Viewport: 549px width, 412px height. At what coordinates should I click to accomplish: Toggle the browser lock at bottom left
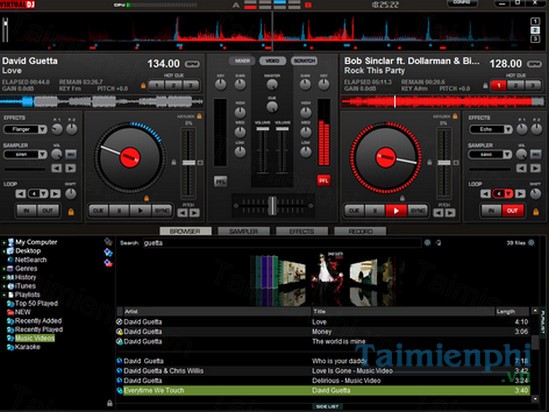(110, 403)
